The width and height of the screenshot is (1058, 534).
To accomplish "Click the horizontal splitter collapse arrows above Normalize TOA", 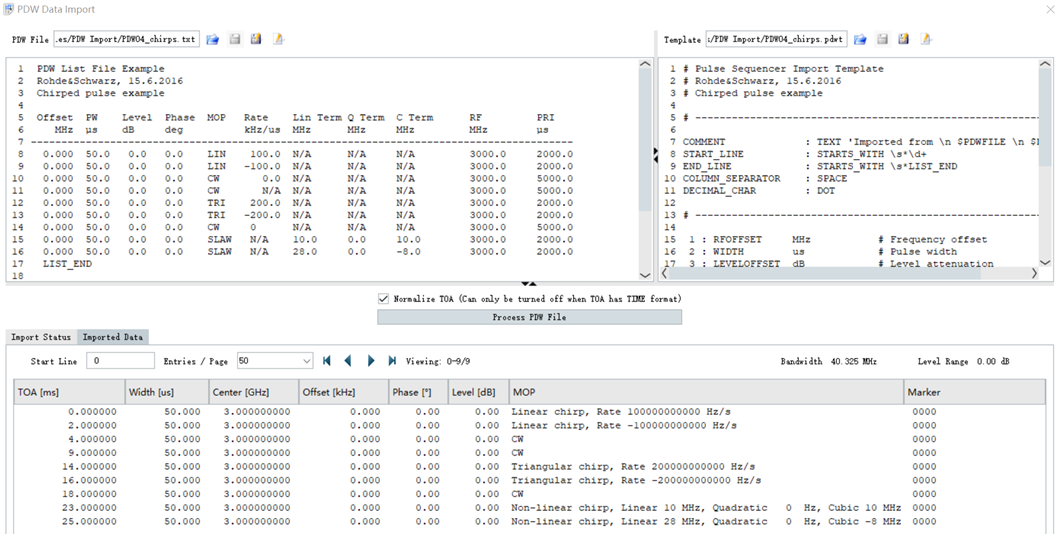I will 528,284.
